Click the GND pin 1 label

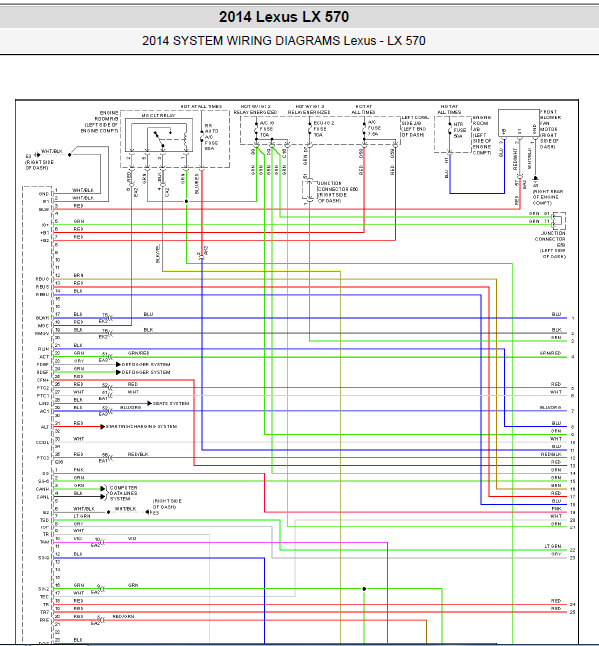point(44,194)
